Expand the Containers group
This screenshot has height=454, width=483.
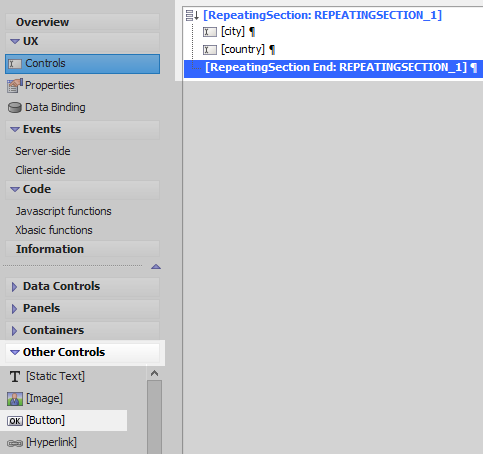coord(14,331)
